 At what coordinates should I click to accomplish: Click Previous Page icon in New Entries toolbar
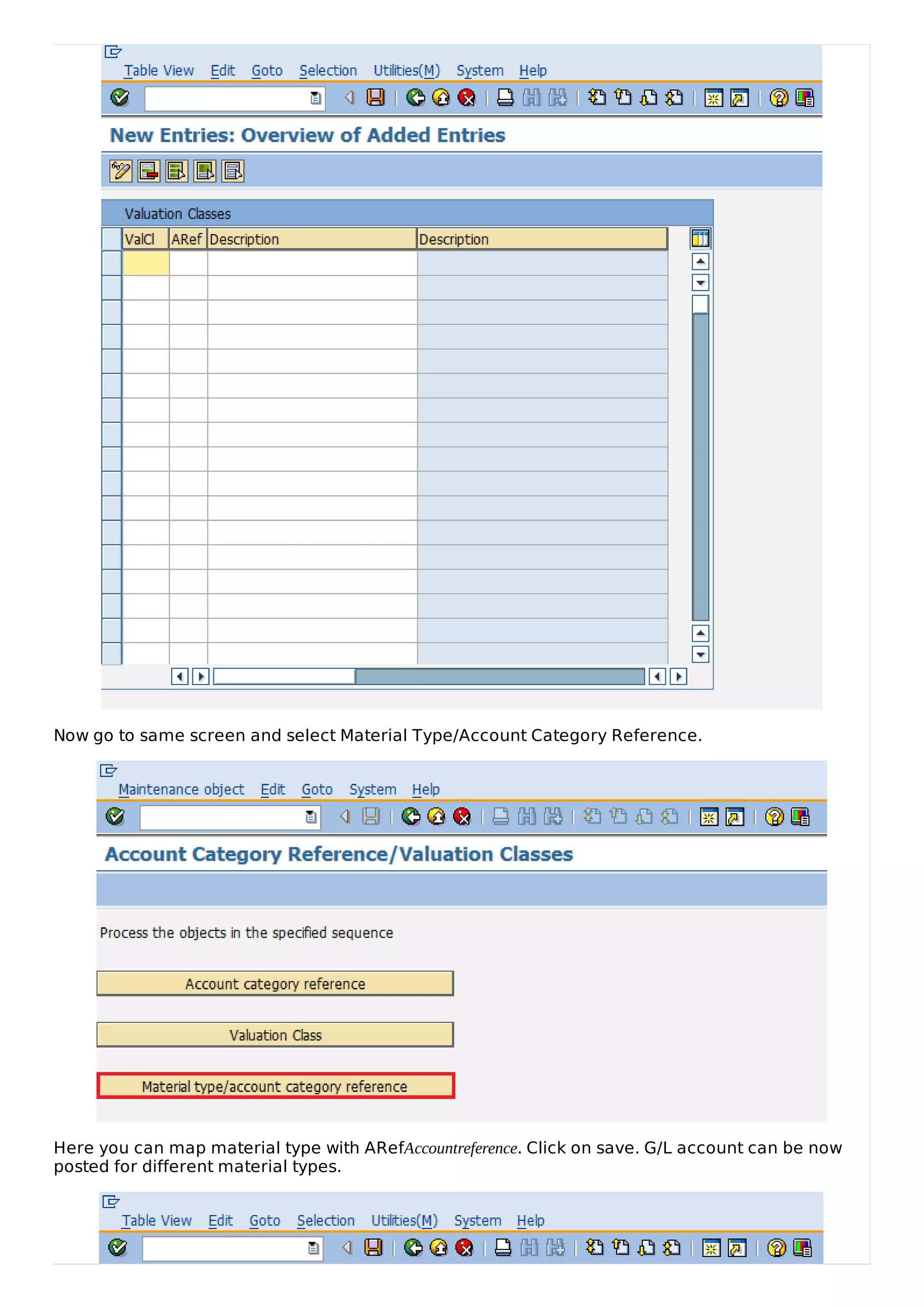(623, 98)
